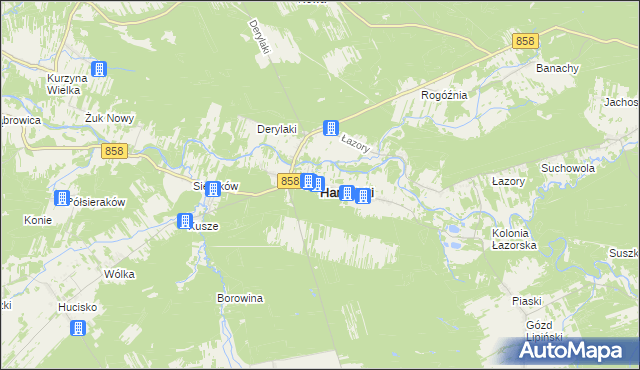Click the Hucisko label

pyautogui.click(x=78, y=307)
